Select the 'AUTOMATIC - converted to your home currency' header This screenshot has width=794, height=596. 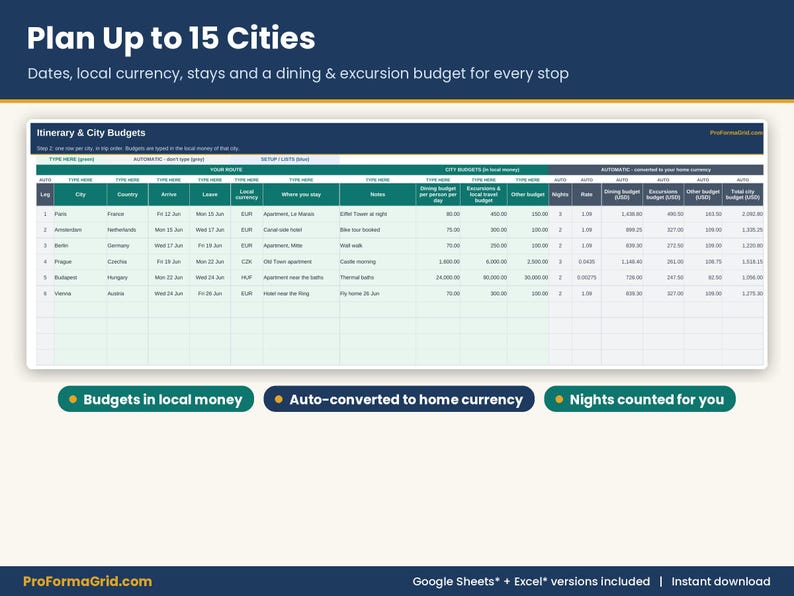[x=656, y=170]
